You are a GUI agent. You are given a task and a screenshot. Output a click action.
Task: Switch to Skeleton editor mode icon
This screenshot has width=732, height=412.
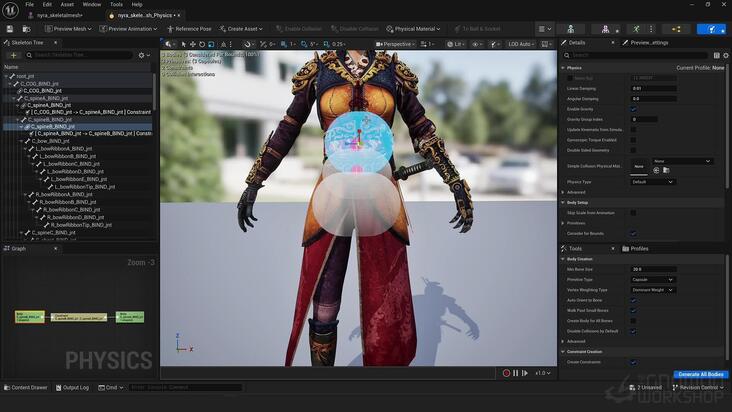click(570, 29)
